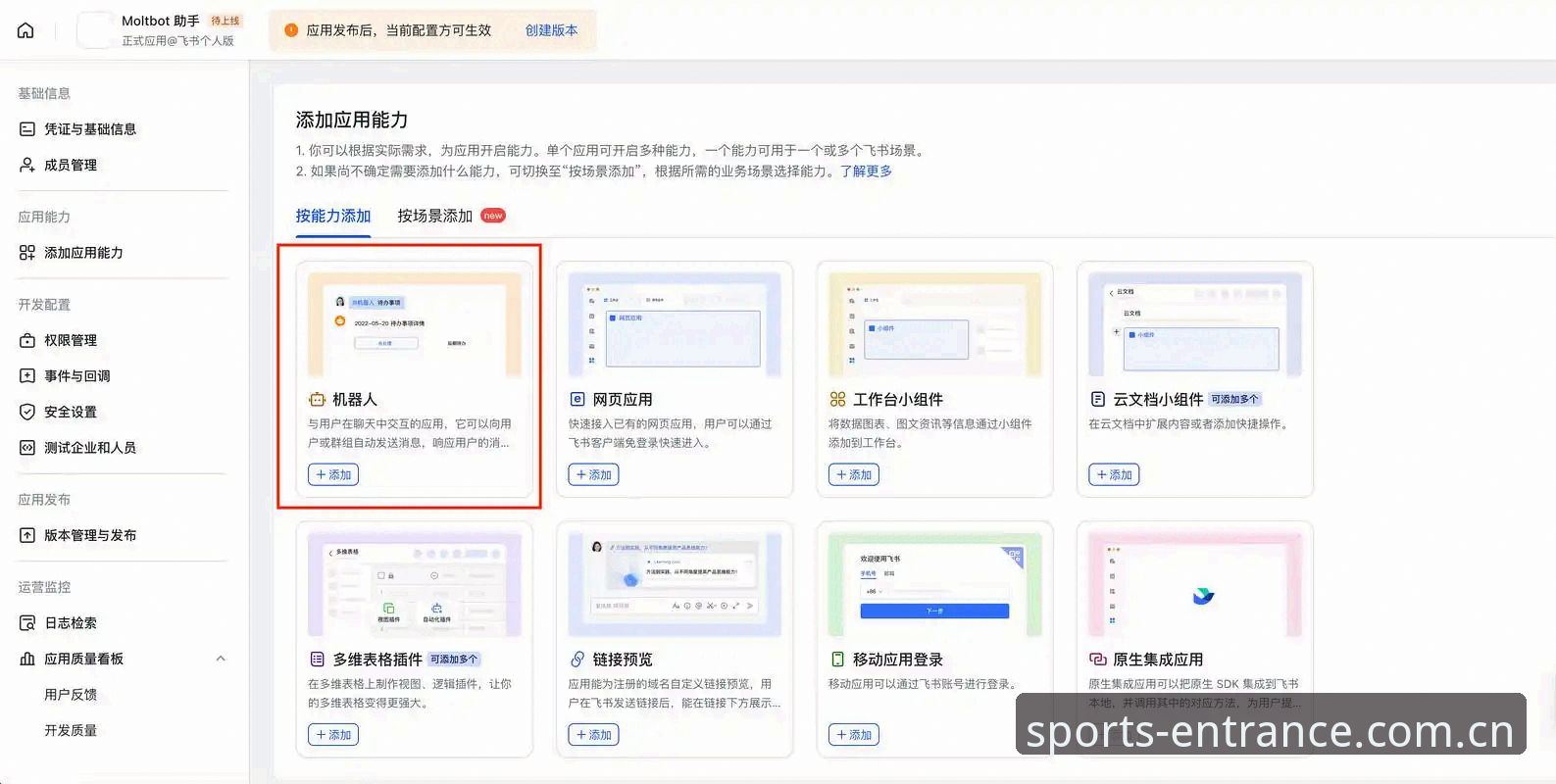The height and width of the screenshot is (784, 1556).
Task: Add the 多维表格插件 capability
Action: (x=333, y=734)
